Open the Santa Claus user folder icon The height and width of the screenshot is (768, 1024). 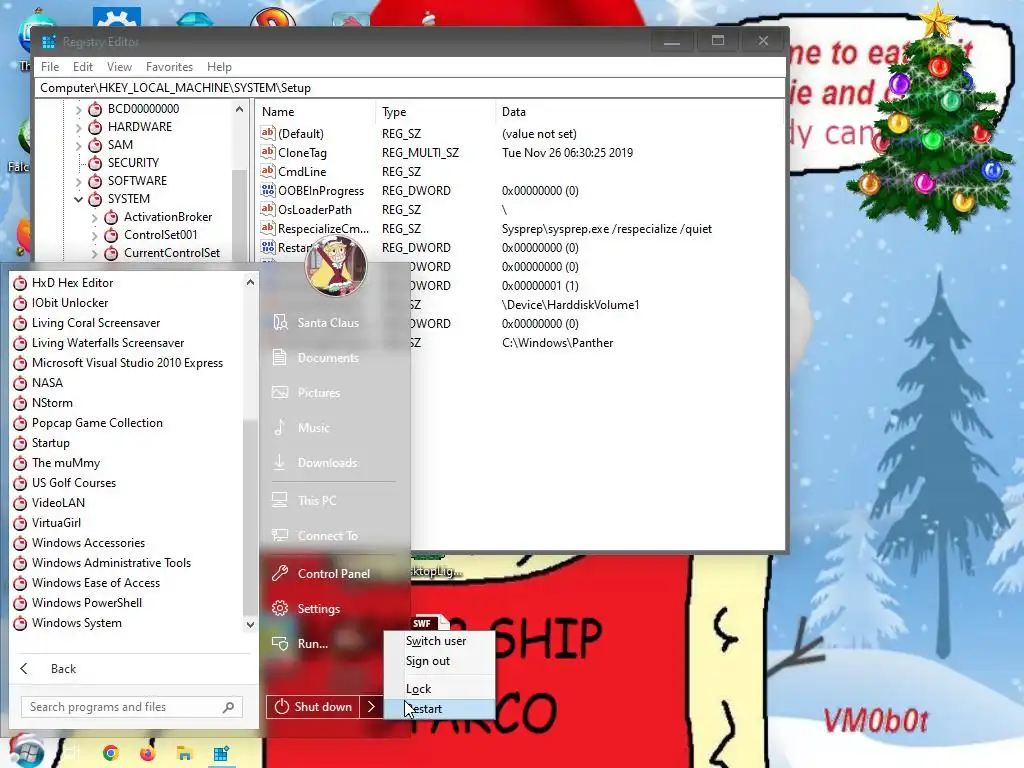pyautogui.click(x=280, y=323)
